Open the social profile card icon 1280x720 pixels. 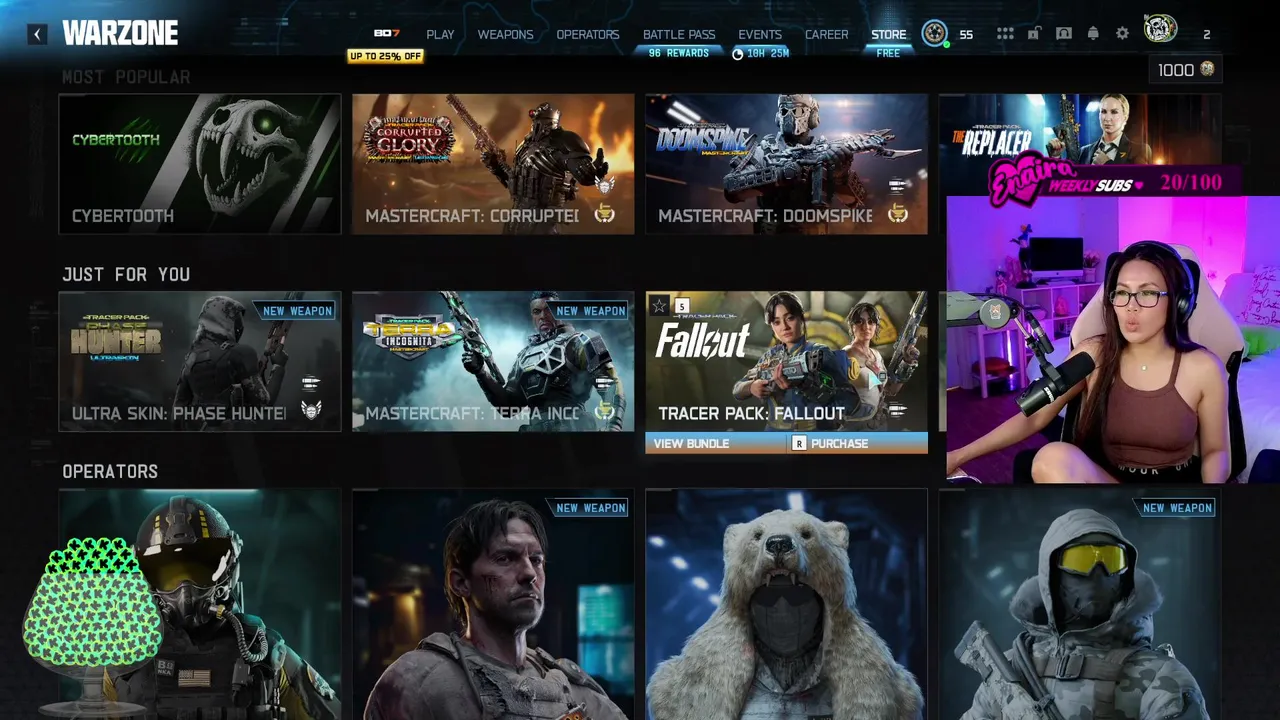pyautogui.click(x=1064, y=34)
